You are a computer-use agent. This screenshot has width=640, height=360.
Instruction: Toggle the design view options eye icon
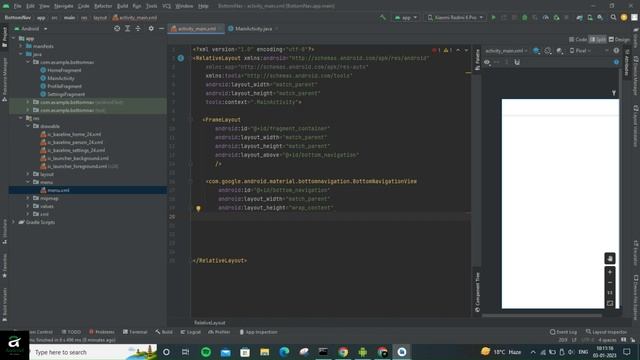[487, 62]
